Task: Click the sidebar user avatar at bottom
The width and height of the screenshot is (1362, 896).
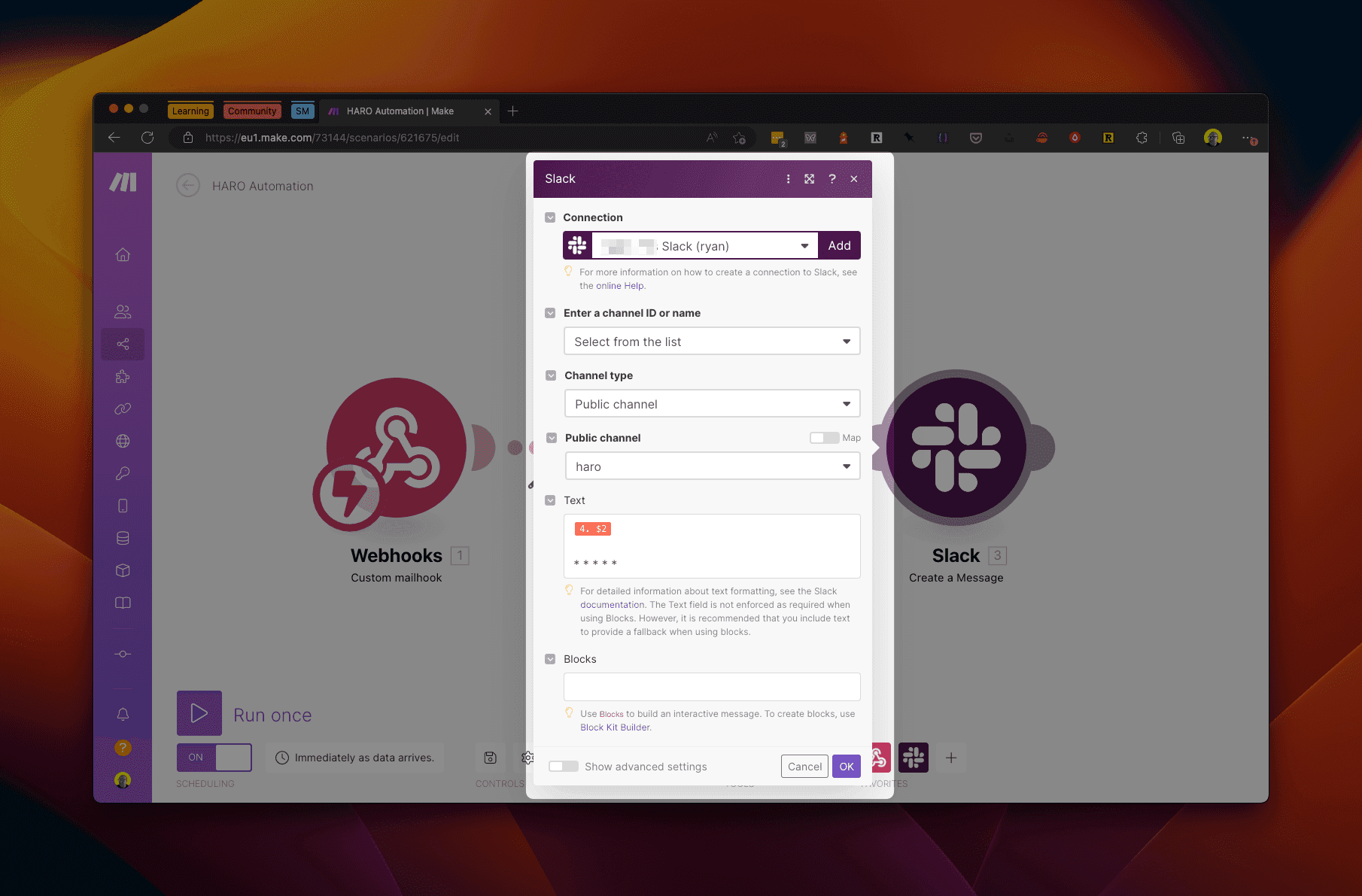Action: [x=123, y=780]
